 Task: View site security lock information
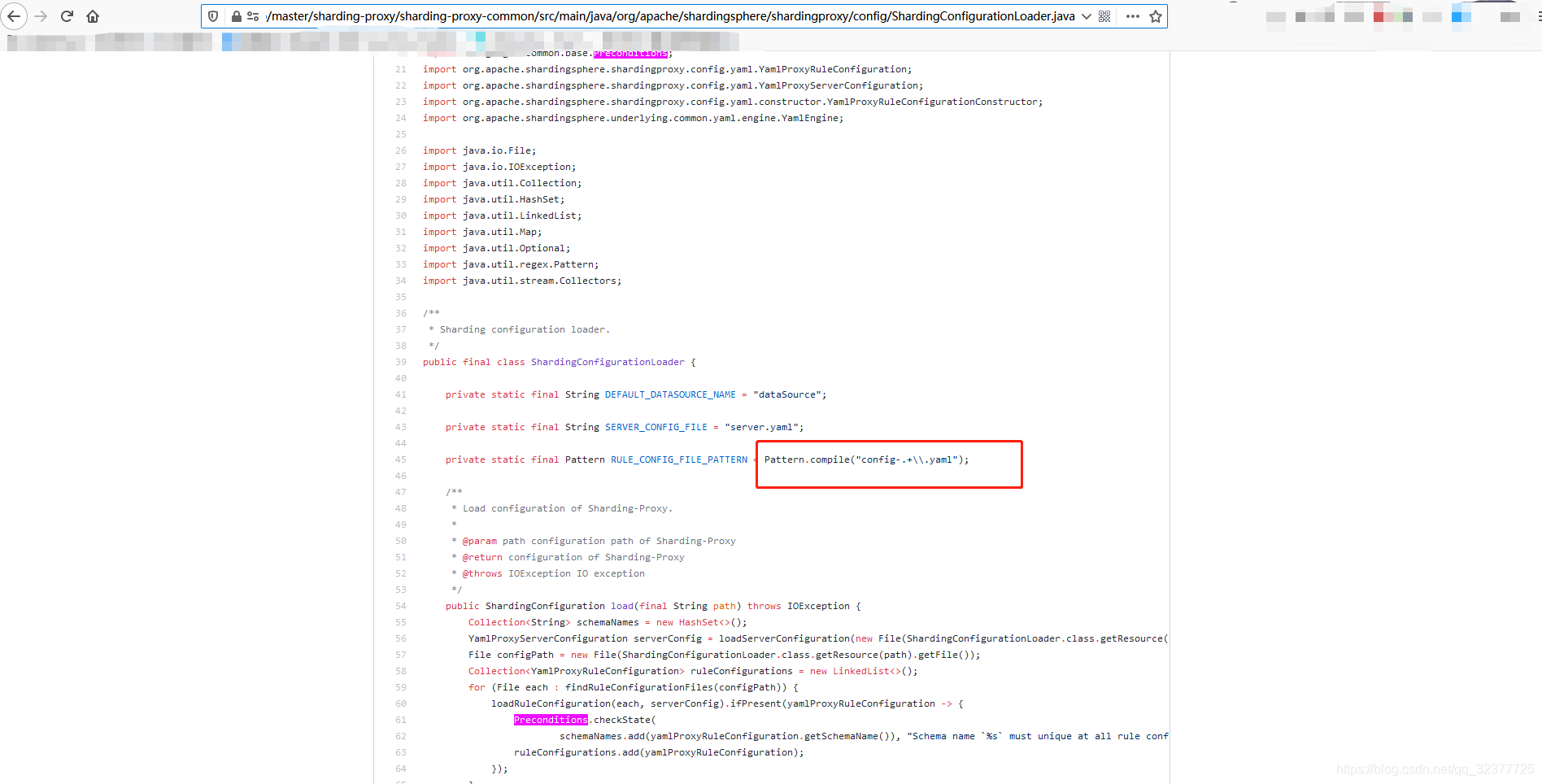tap(236, 16)
